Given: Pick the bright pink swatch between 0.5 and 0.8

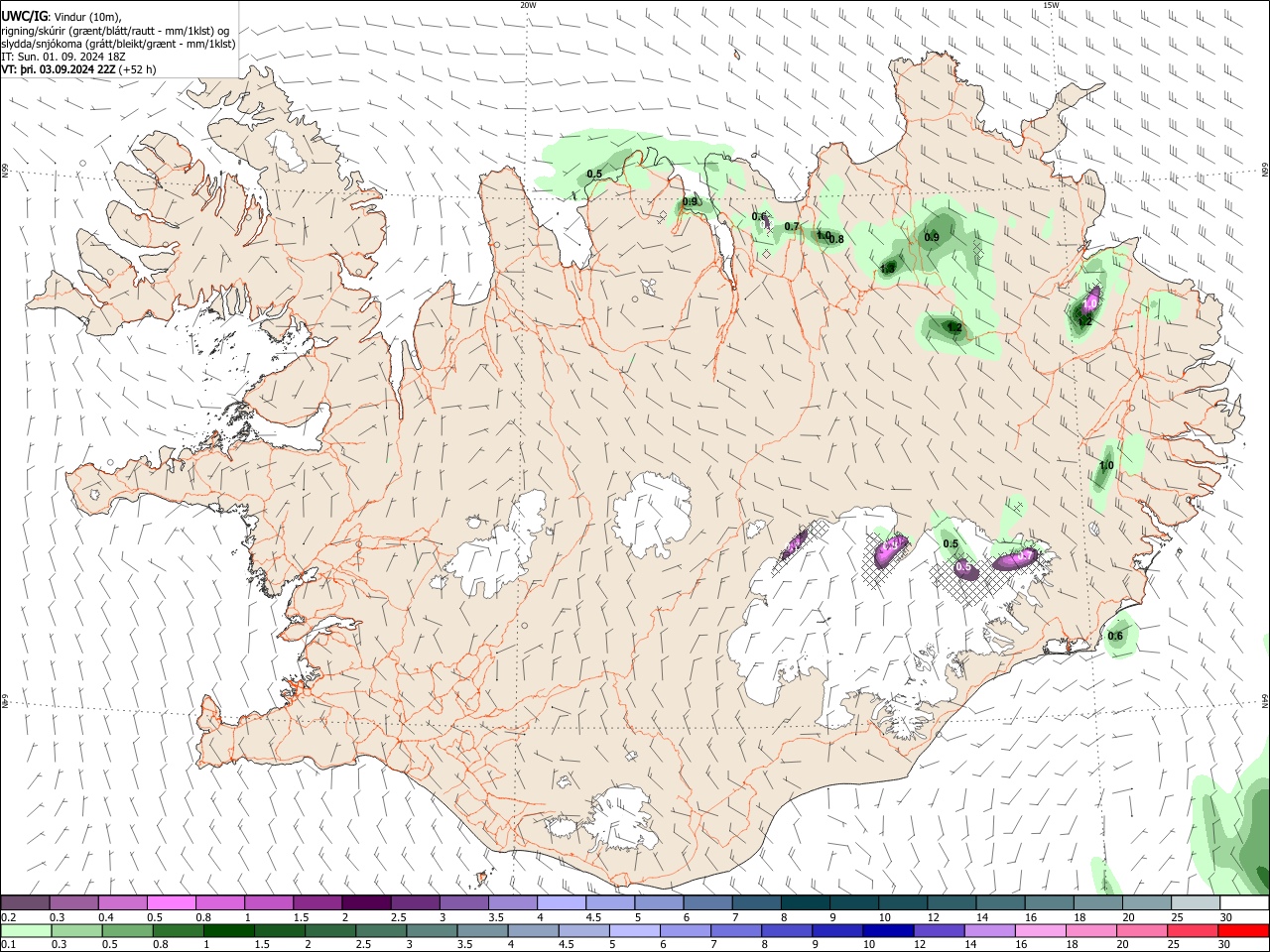Looking at the screenshot, I should tap(171, 903).
